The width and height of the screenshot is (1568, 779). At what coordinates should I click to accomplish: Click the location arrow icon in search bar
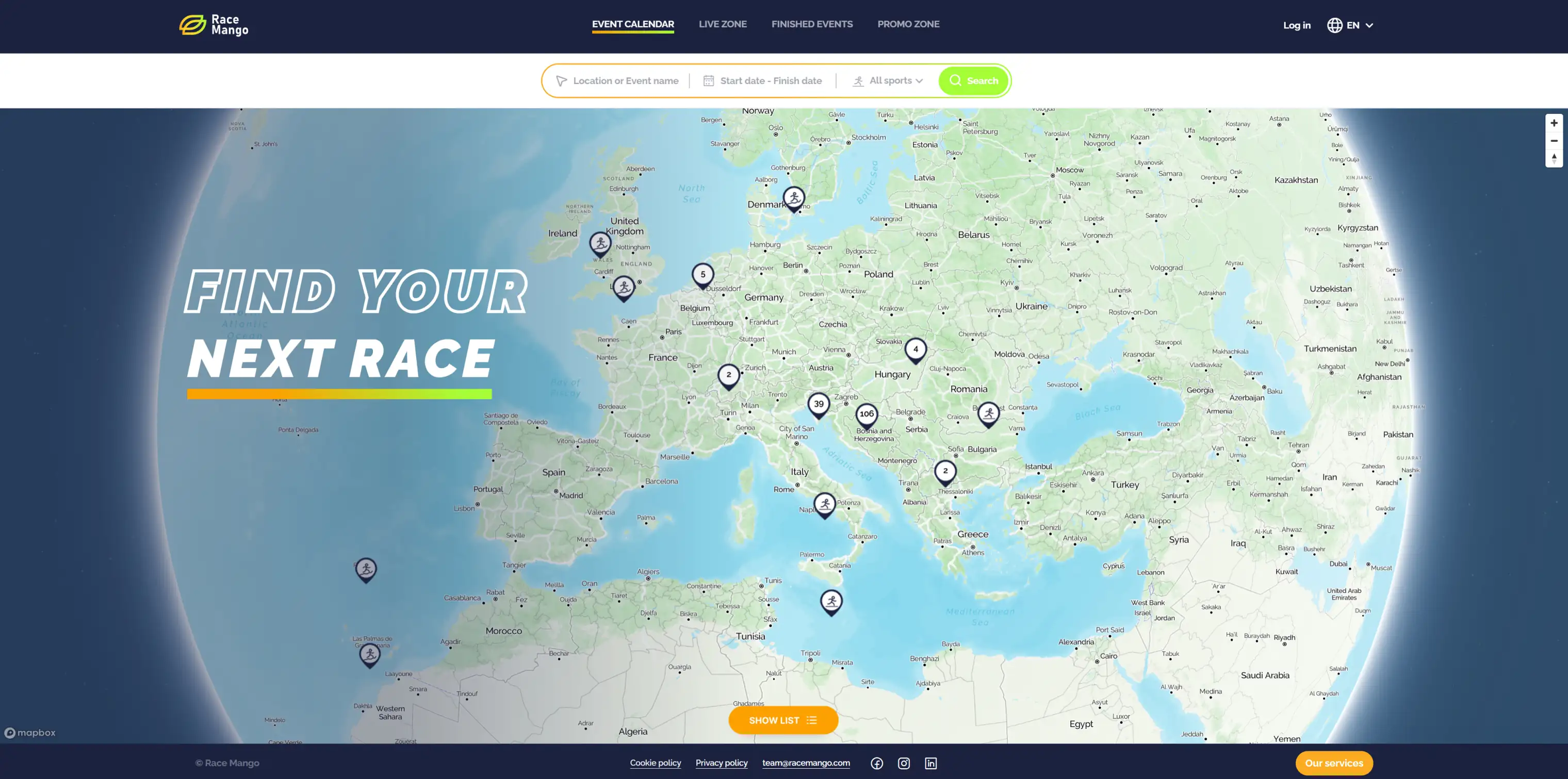pyautogui.click(x=561, y=81)
